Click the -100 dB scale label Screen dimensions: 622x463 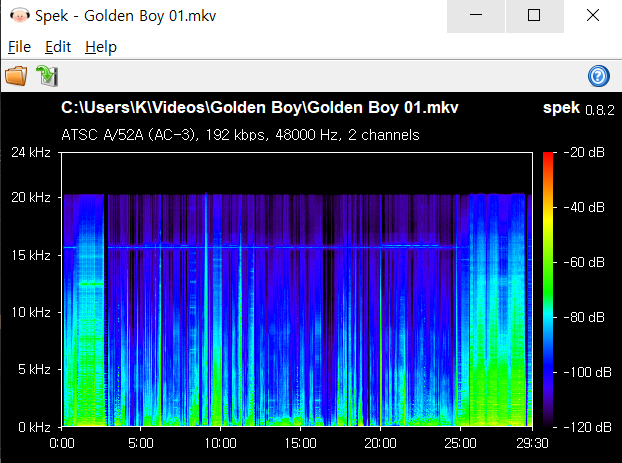[587, 372]
